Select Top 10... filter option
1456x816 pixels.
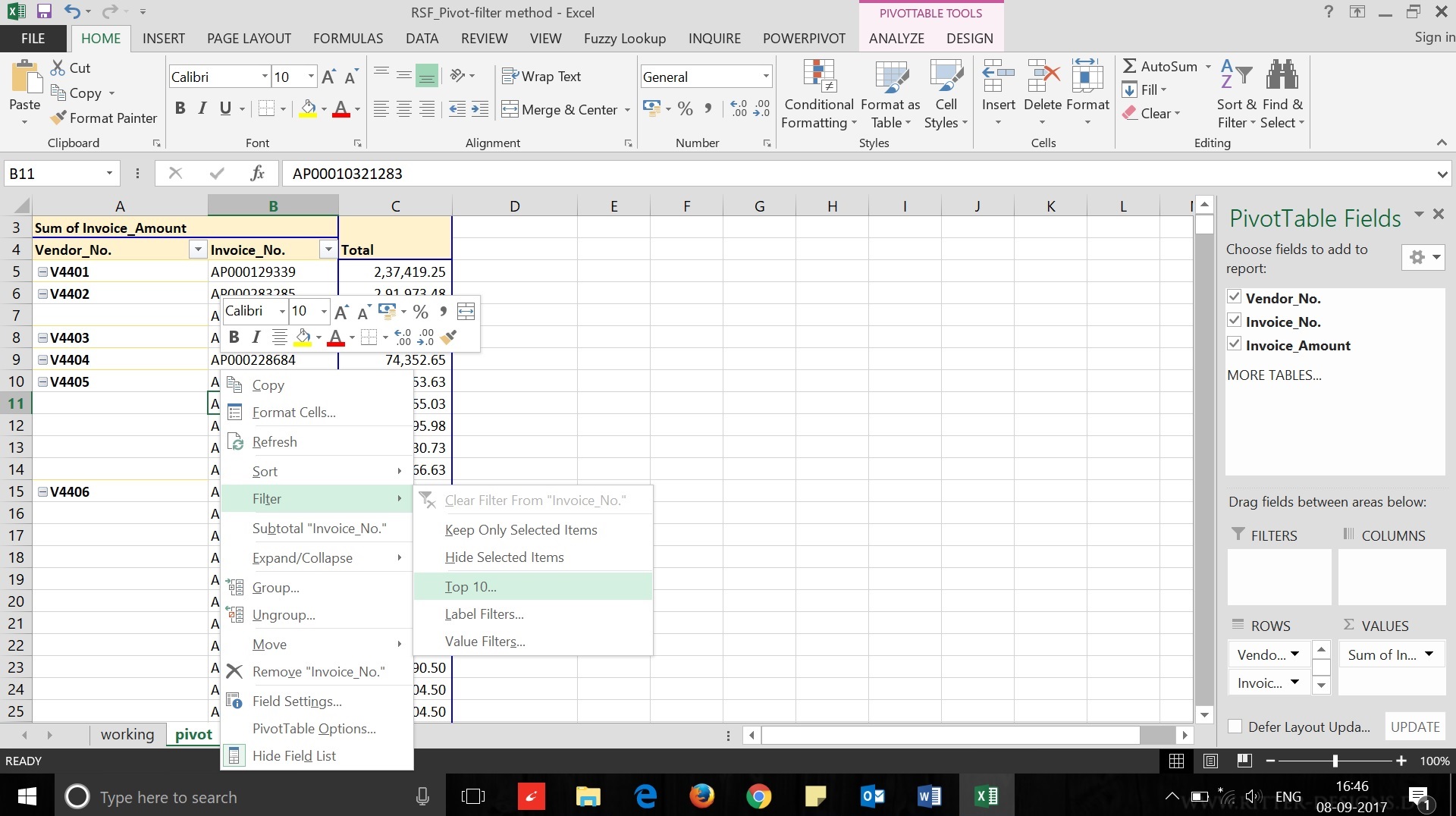(533, 587)
